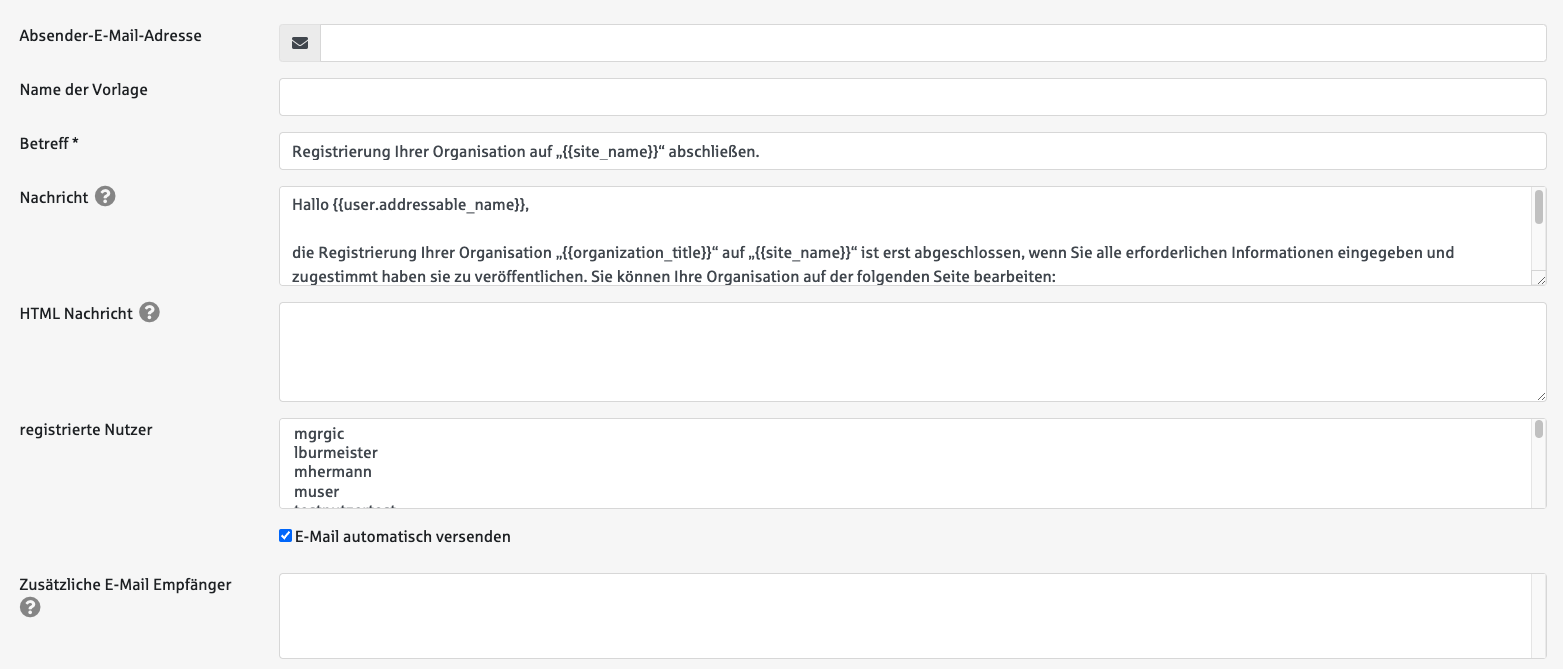Image resolution: width=1563 pixels, height=669 pixels.
Task: Click into the Name der Vorlage field
Action: pyautogui.click(x=912, y=97)
